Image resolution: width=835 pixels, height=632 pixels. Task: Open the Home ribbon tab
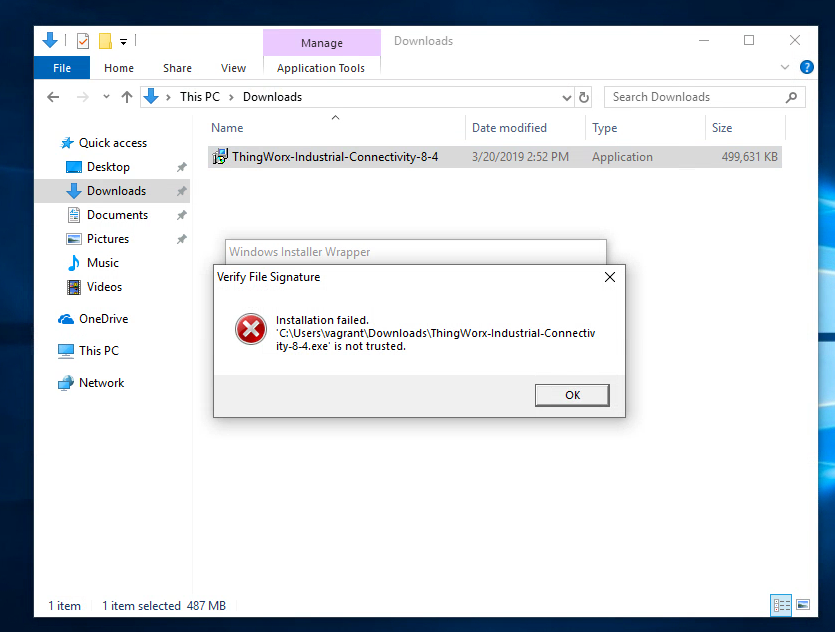[x=119, y=68]
